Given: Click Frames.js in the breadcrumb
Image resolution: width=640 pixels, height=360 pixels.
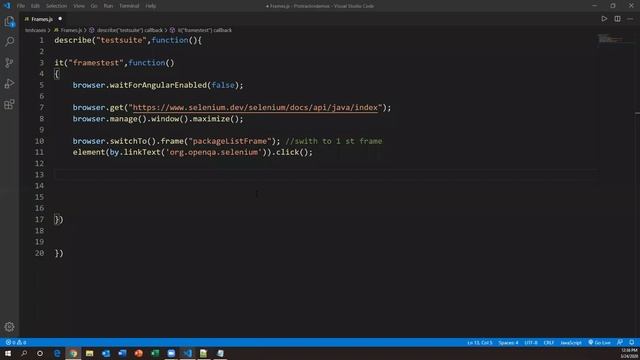Looking at the screenshot, I should tap(71, 30).
